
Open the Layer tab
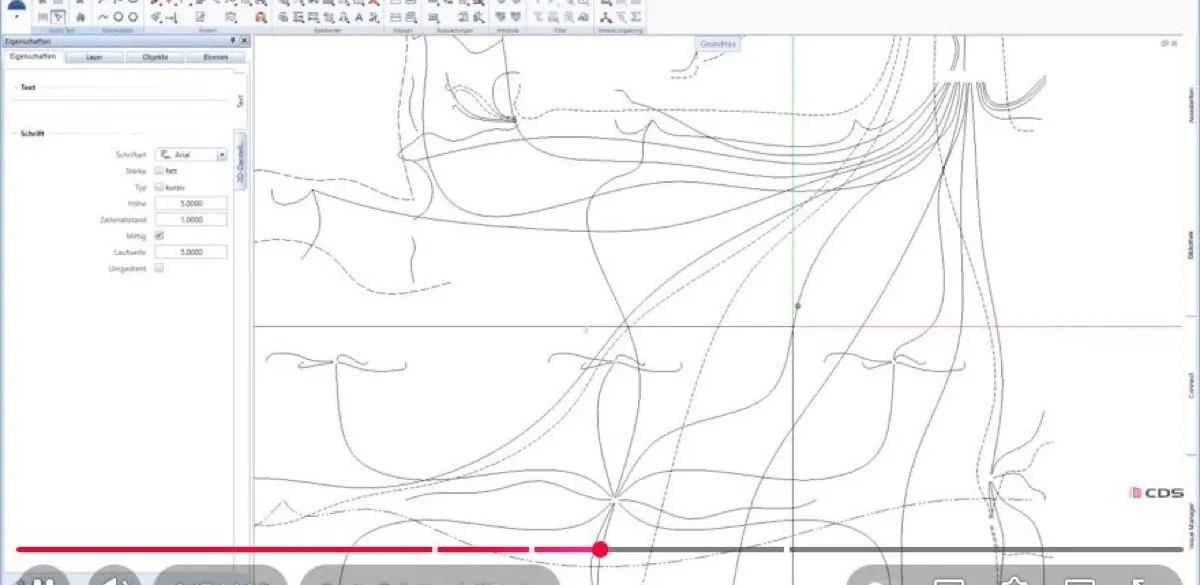(x=92, y=57)
